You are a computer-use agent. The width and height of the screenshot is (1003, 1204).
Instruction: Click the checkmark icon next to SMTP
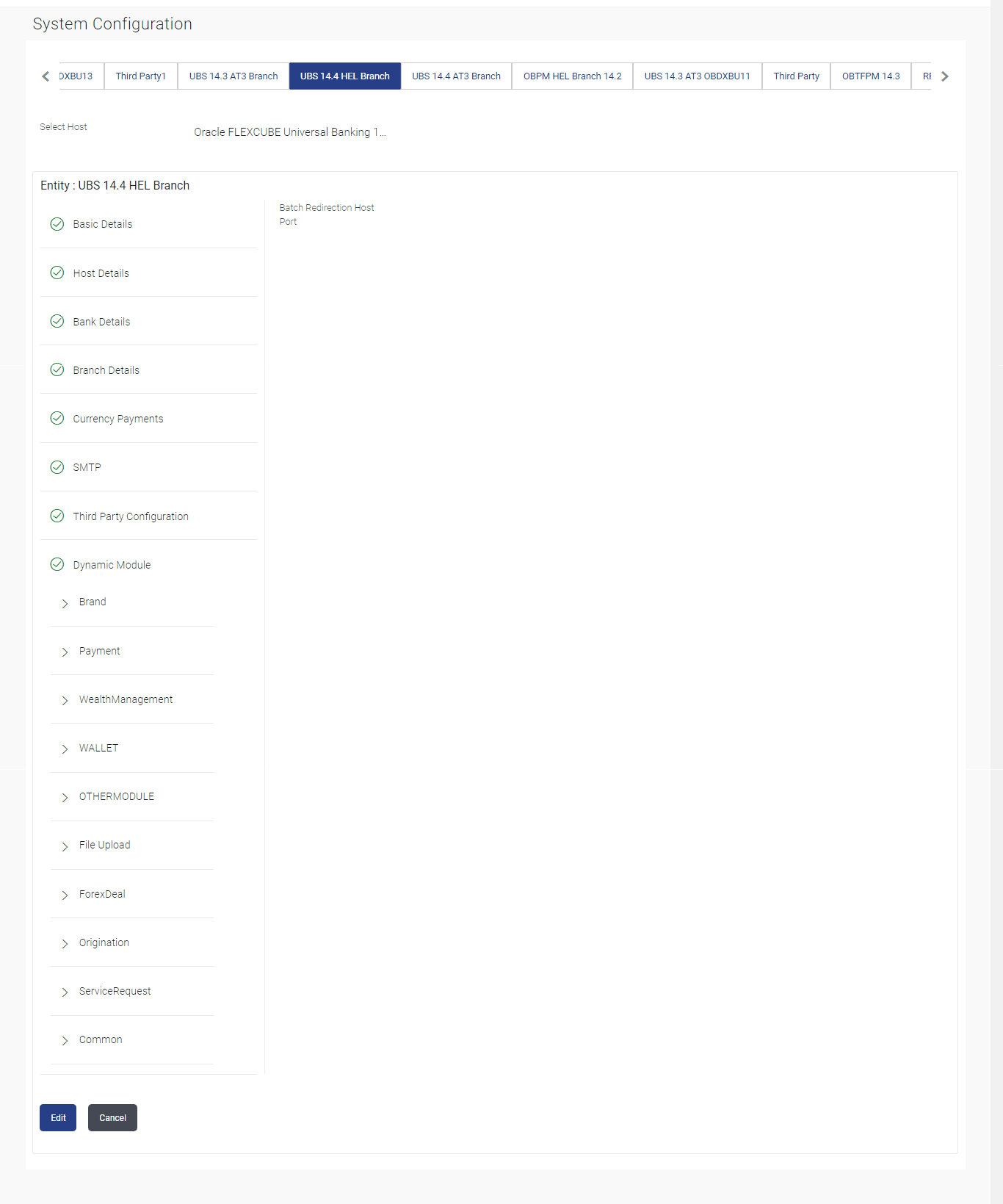(57, 467)
